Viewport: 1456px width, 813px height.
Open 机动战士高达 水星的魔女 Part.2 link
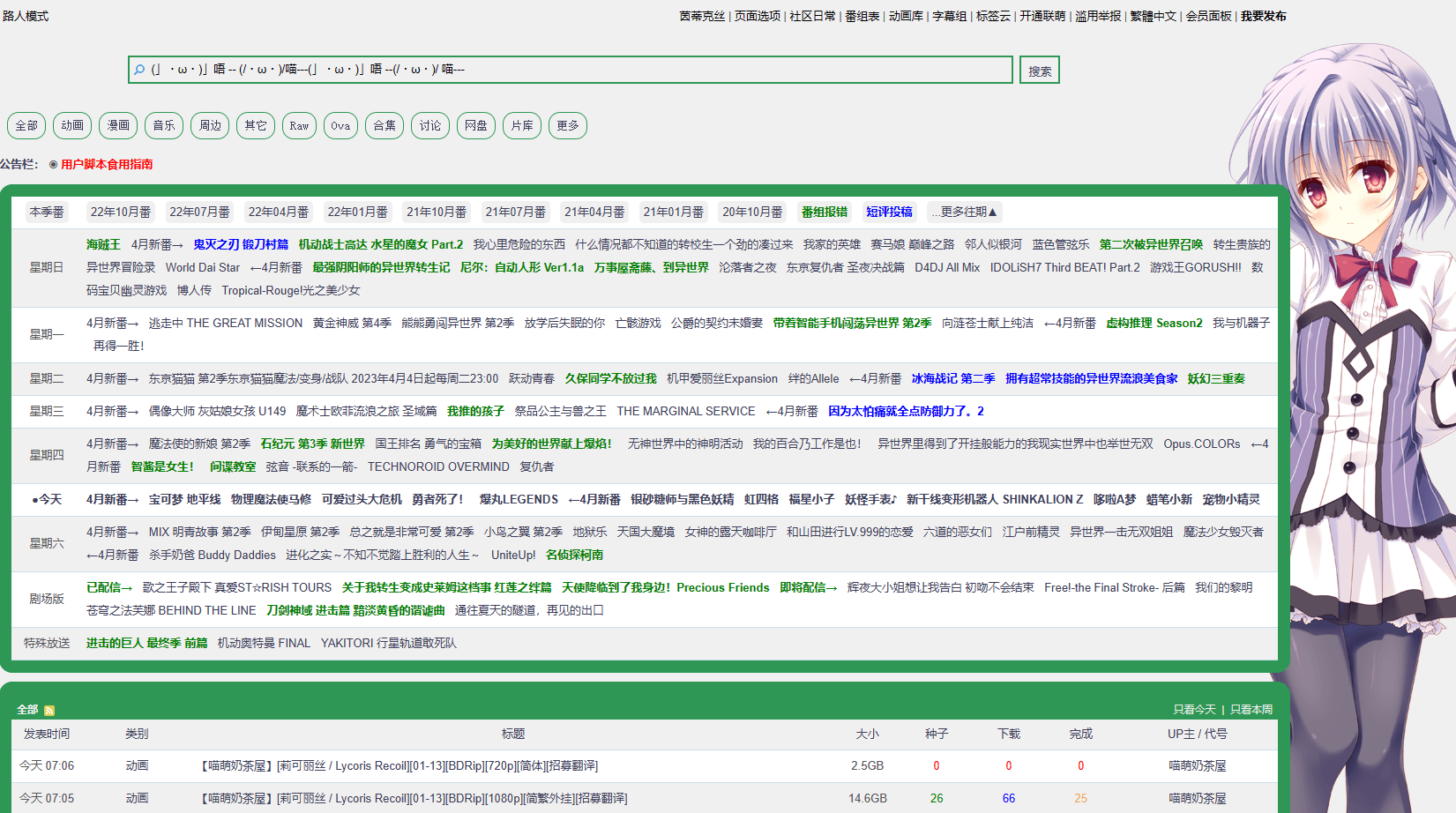click(x=381, y=244)
